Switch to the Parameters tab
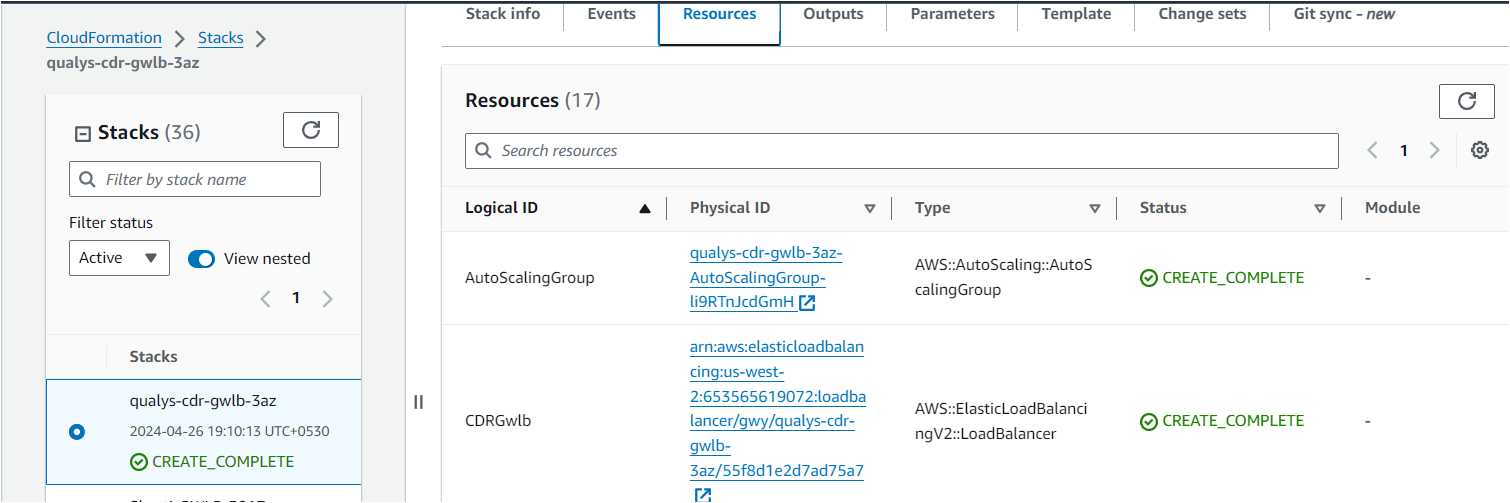The image size is (1510, 503). [952, 14]
